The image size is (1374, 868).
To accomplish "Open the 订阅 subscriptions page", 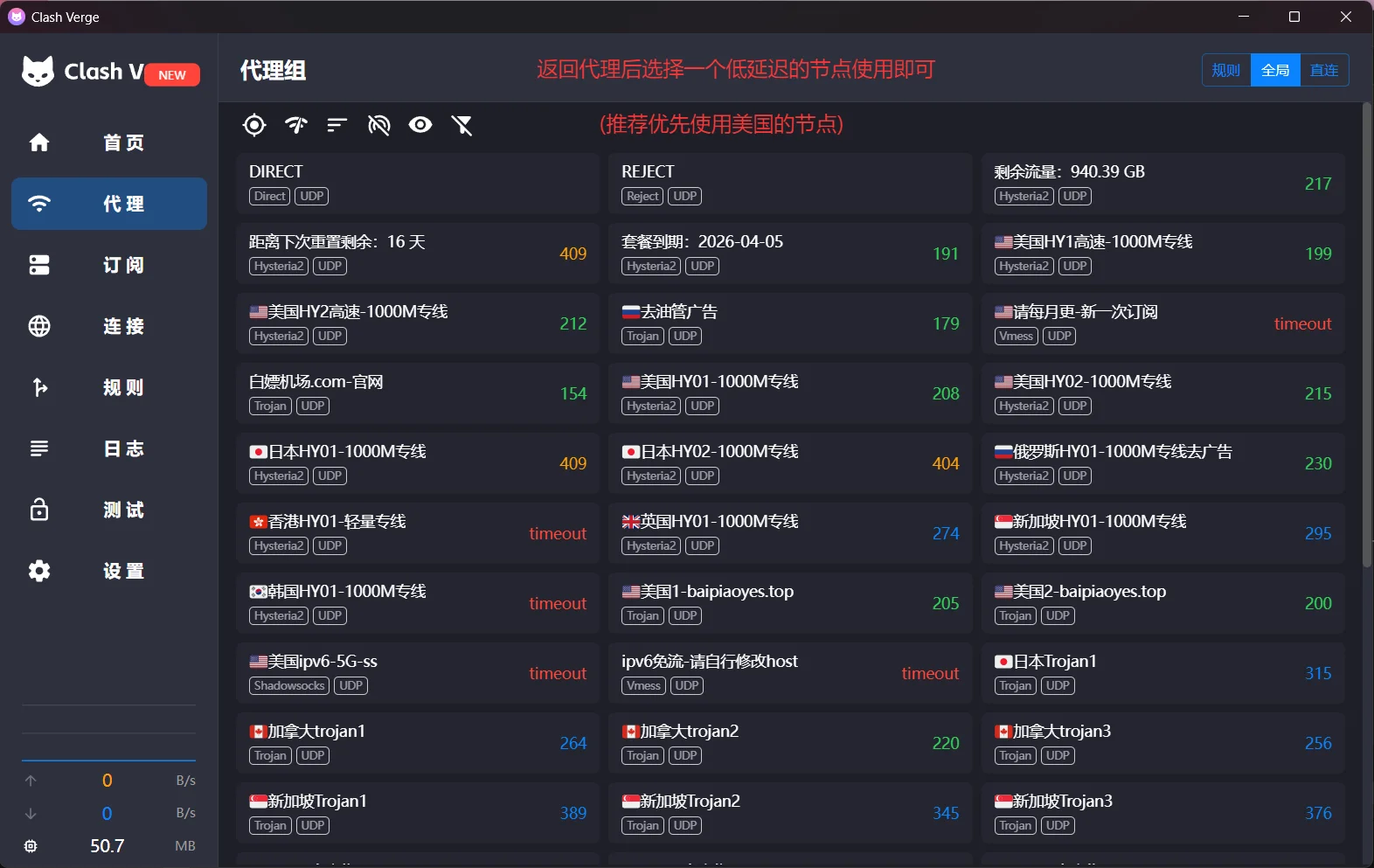I will tap(109, 265).
